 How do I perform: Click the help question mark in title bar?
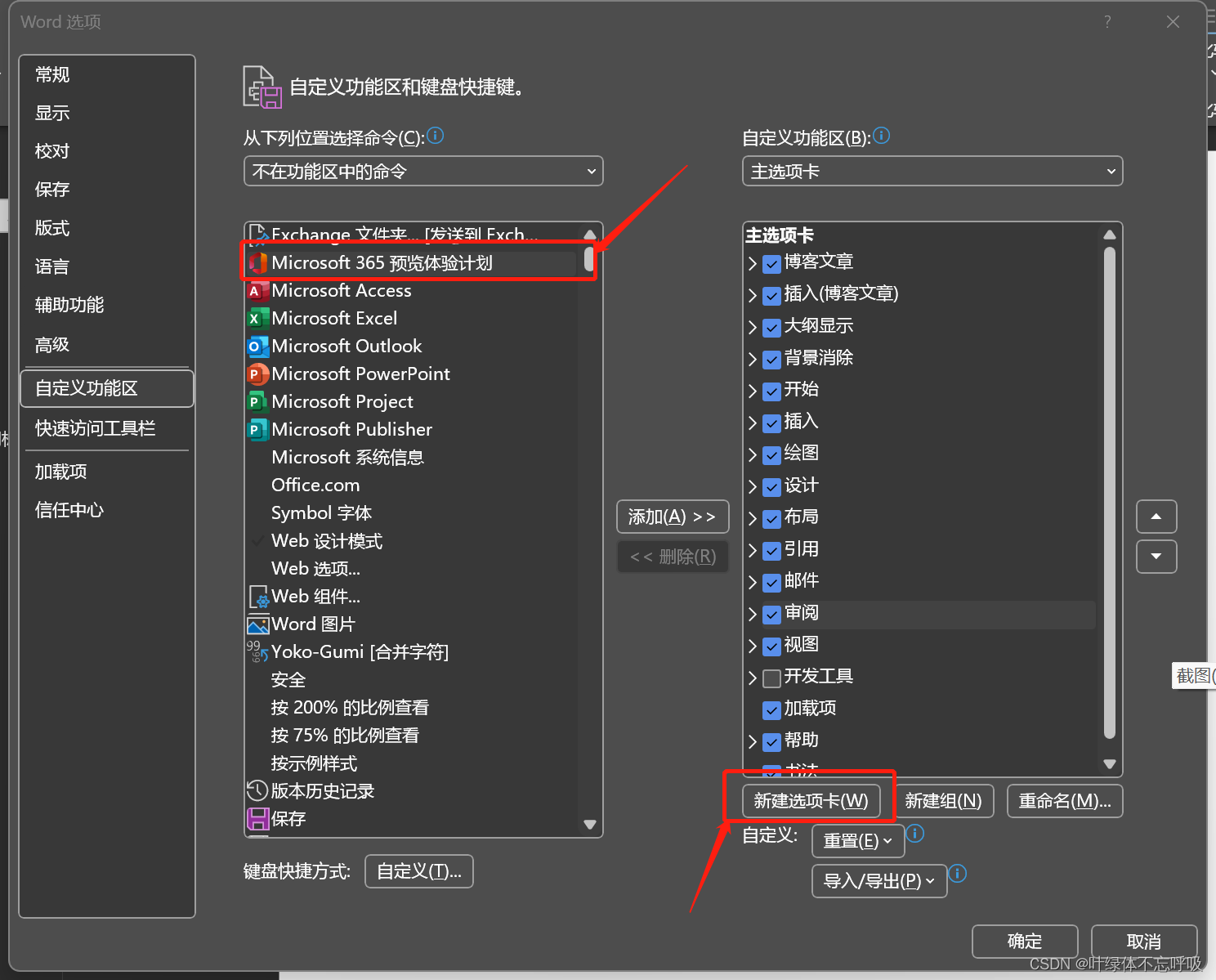point(1107,22)
